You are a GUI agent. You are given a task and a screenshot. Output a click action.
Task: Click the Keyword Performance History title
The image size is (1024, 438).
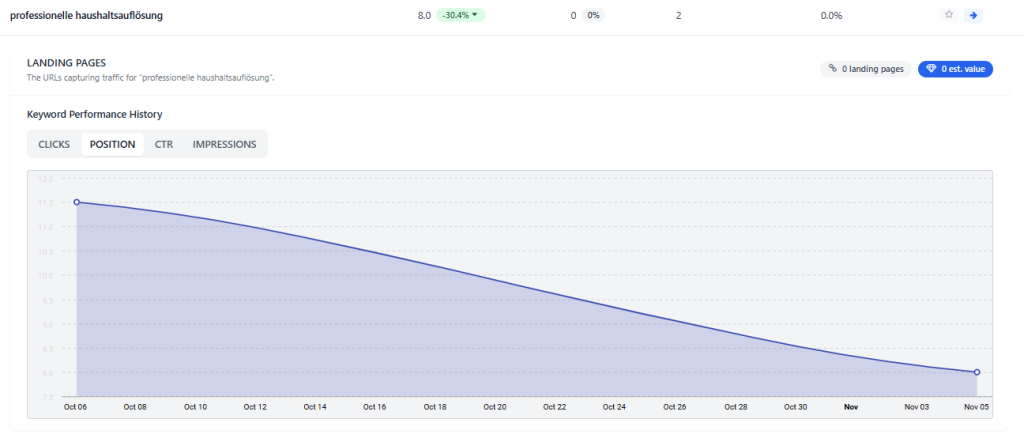pyautogui.click(x=94, y=115)
